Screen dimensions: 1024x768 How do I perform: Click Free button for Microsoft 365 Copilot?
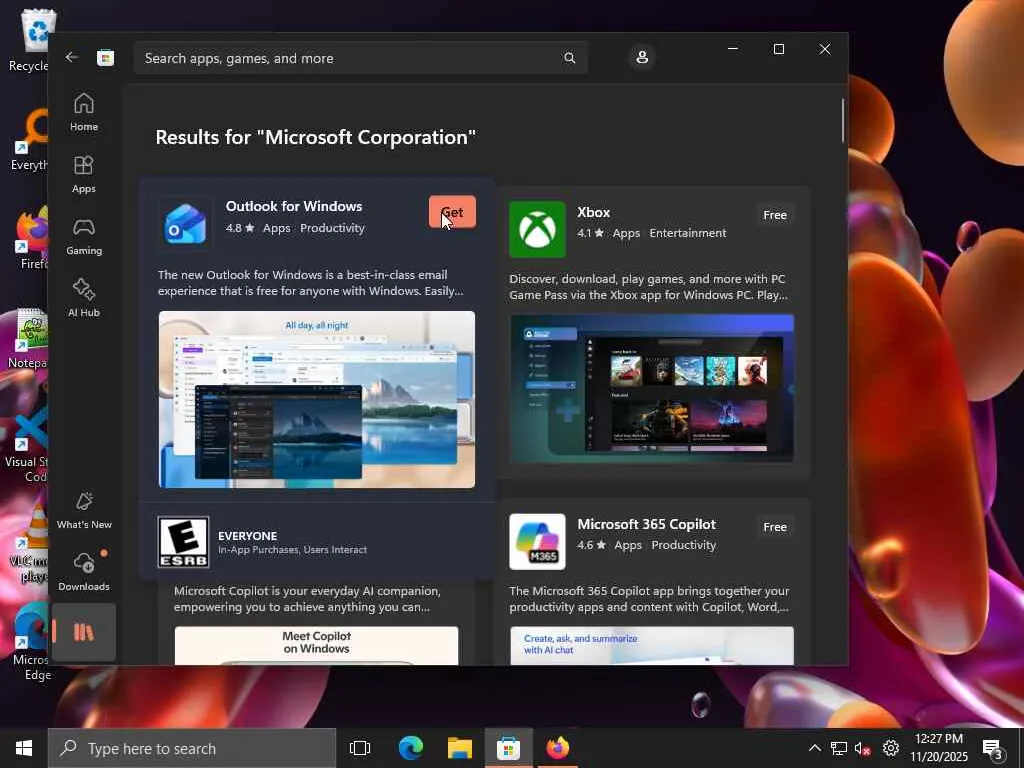point(775,527)
